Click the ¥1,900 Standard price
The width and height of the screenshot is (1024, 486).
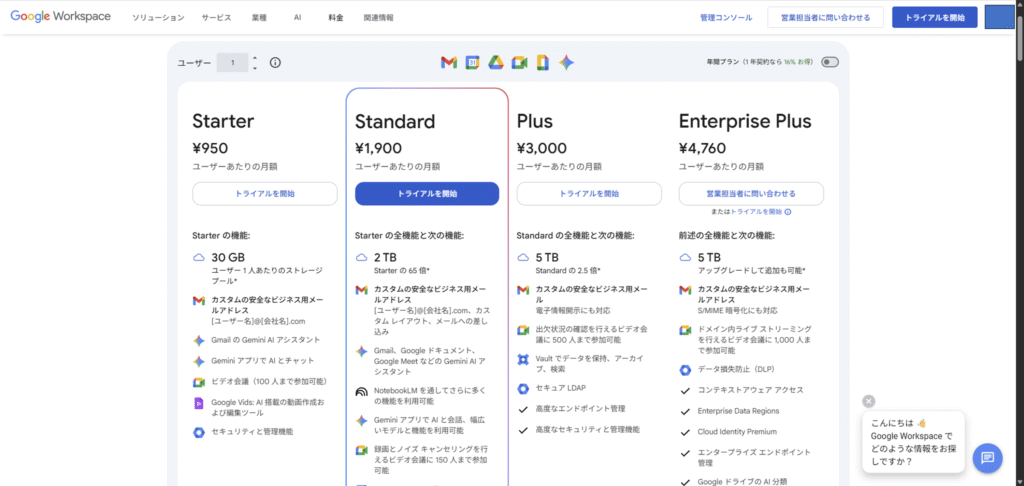378,148
